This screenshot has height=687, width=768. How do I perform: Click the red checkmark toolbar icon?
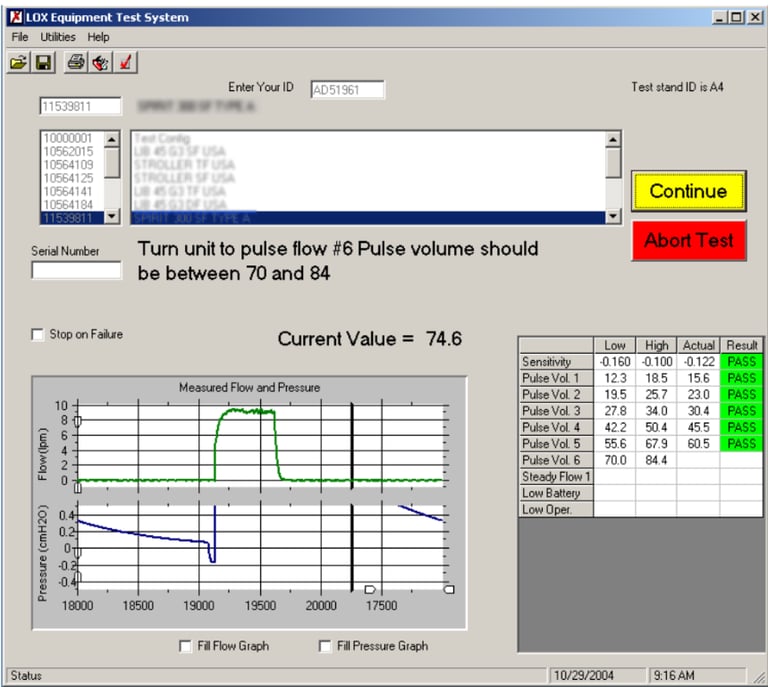(x=126, y=63)
